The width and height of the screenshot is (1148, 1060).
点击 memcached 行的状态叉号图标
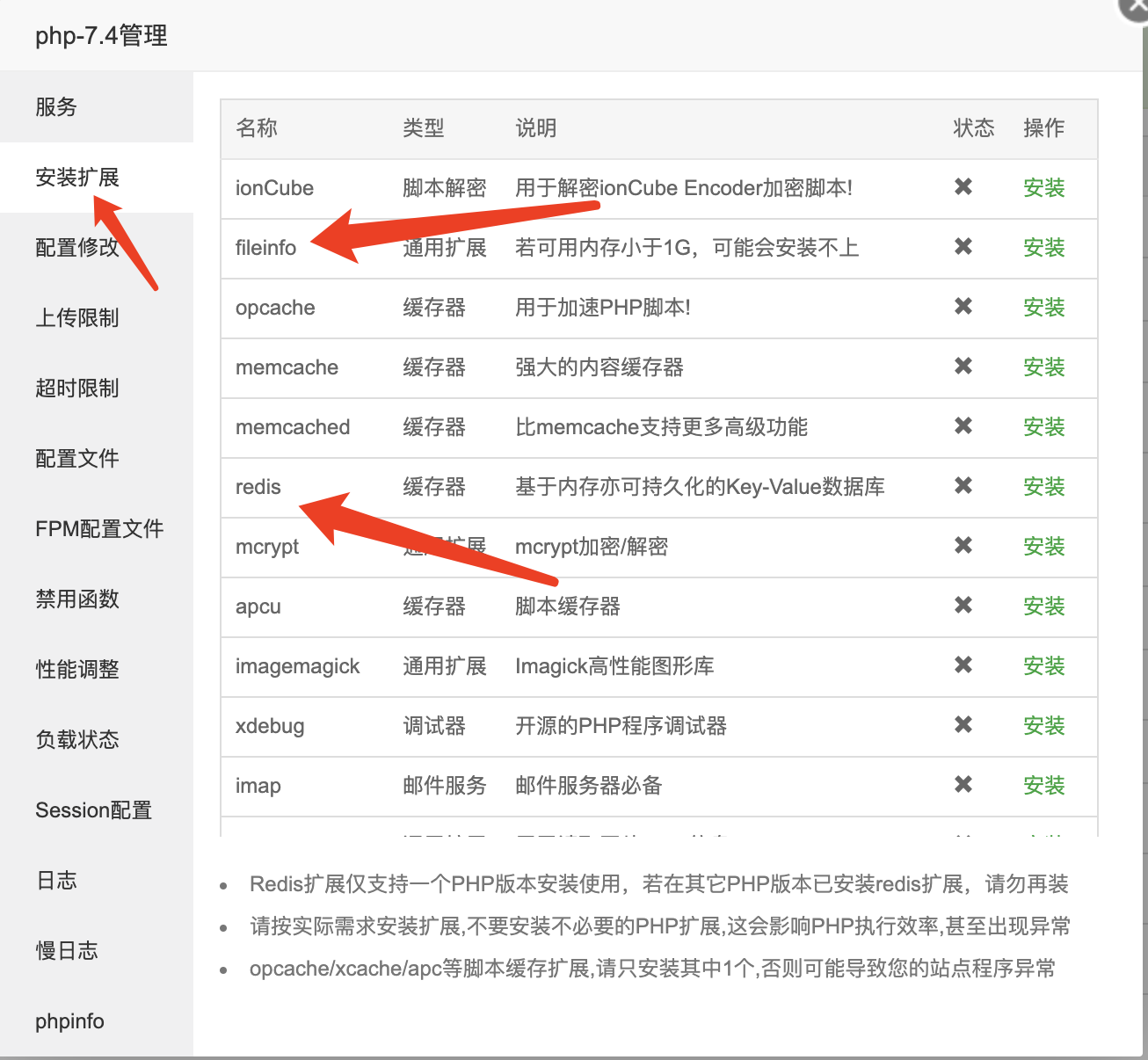[963, 427]
